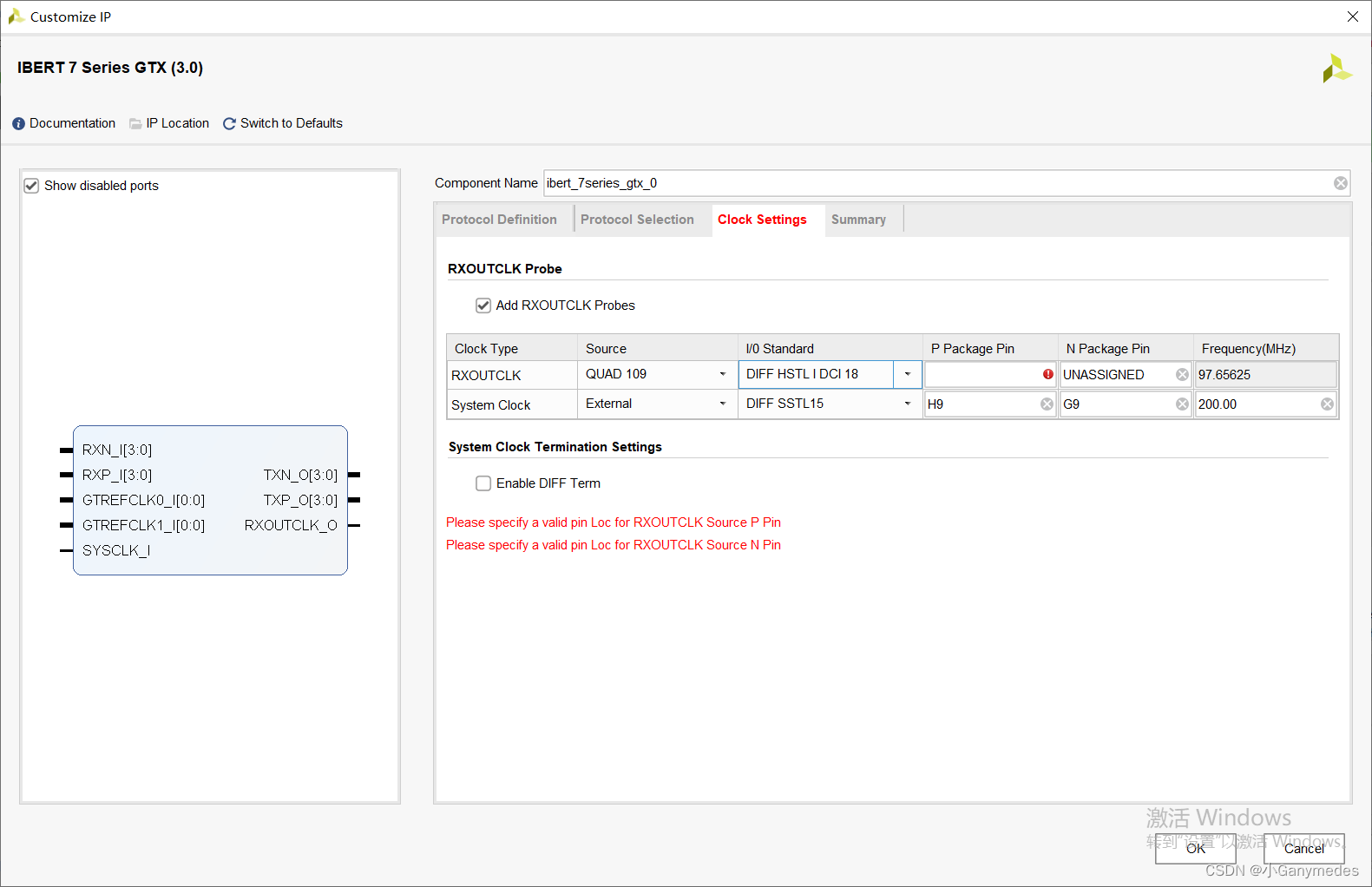This screenshot has height=887, width=1372.
Task: Click the RXP_I[3:0] port label
Action: [117, 475]
